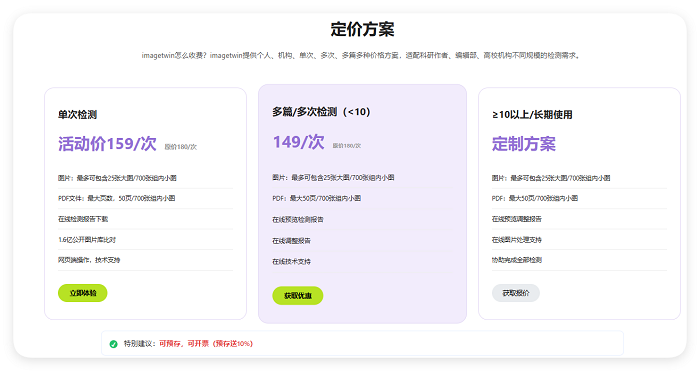Screen dimensions: 700x371
Task: Click 在线检测报告下载 feature text
Action: pyautogui.click(x=83, y=219)
